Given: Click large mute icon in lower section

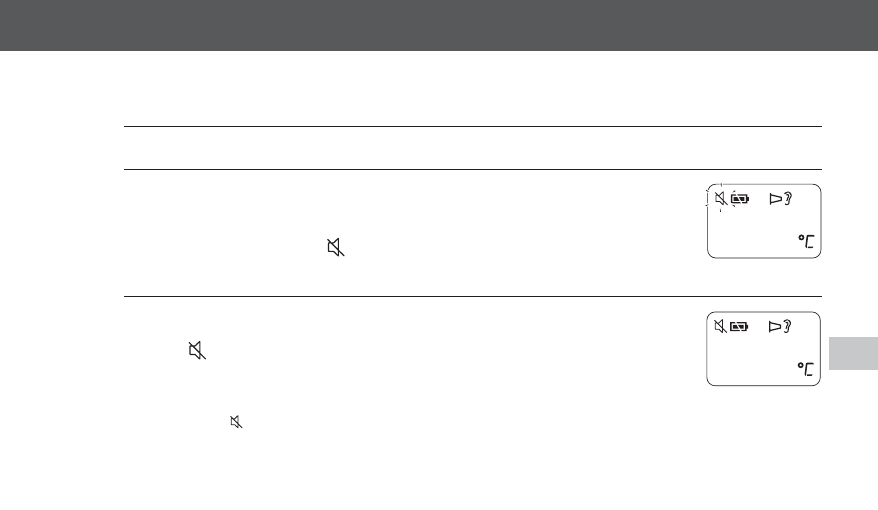Looking at the screenshot, I should [x=197, y=350].
